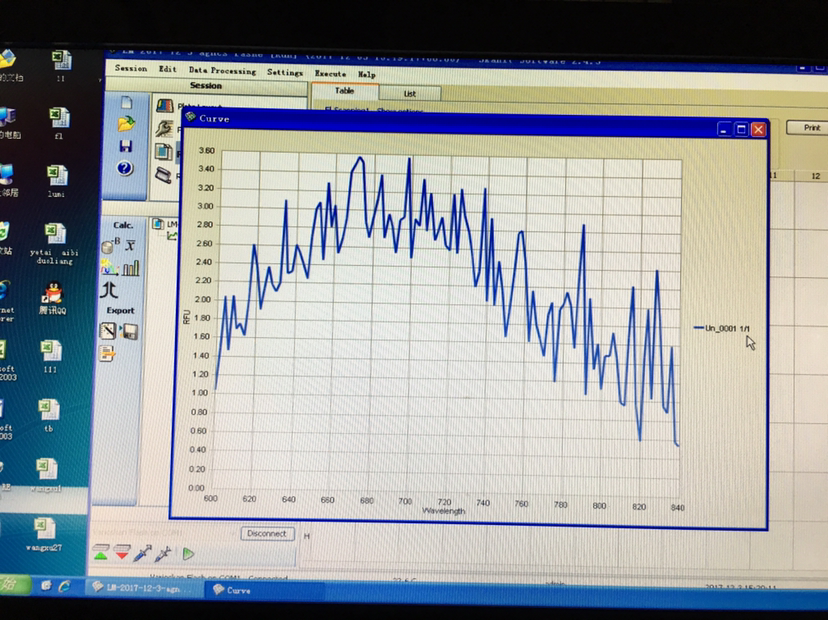Viewport: 828px width, 620px height.
Task: Click the Un_0001 1/1 legend entry
Action: coord(721,328)
